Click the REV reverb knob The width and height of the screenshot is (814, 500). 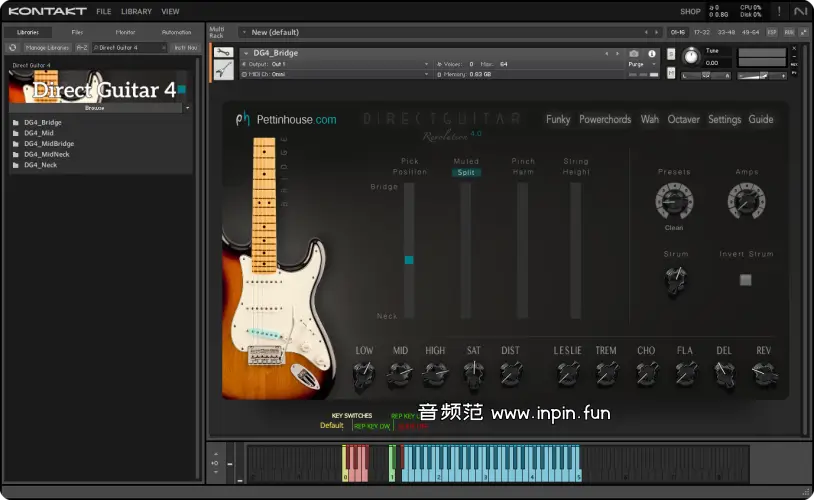(763, 374)
